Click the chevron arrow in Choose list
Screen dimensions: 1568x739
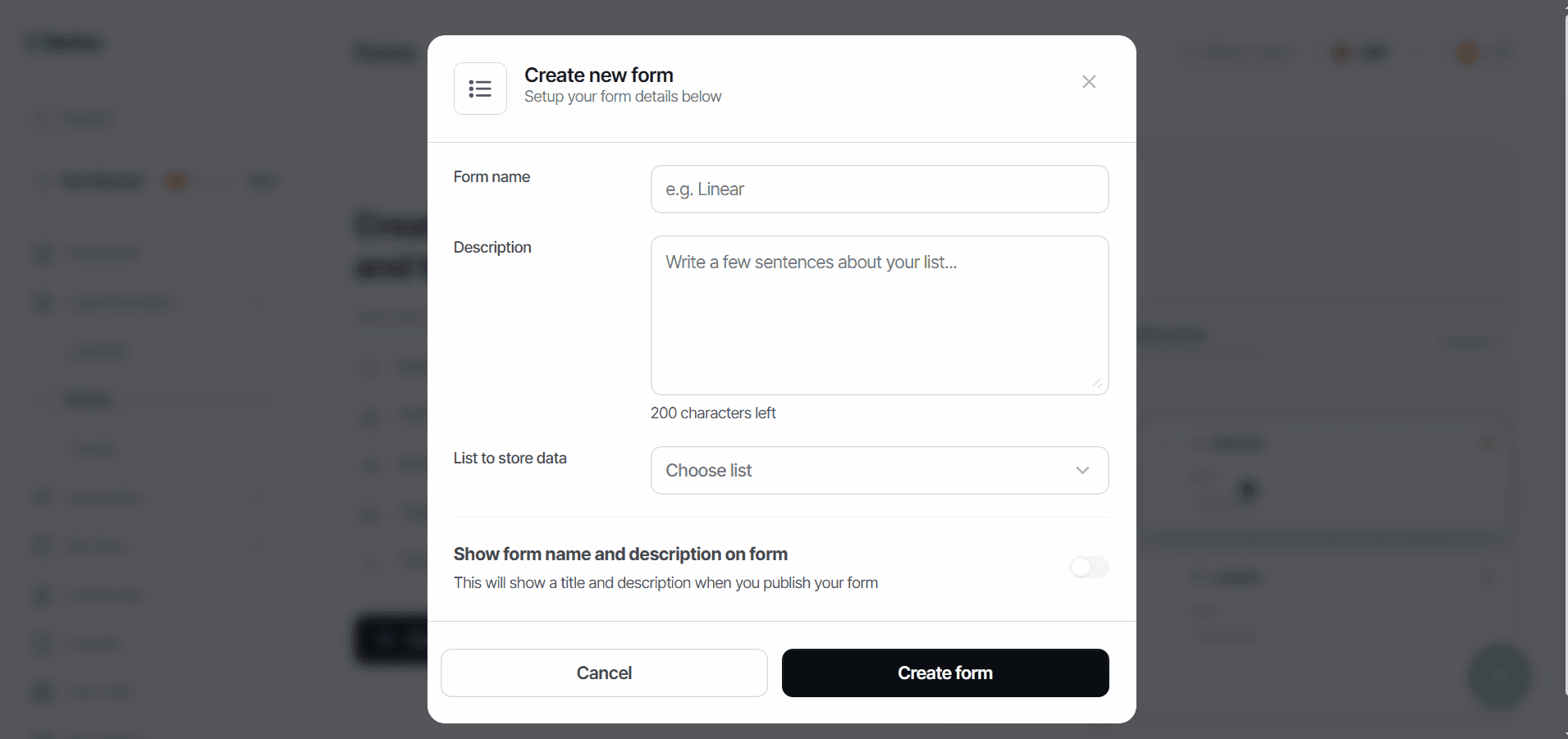point(1082,470)
